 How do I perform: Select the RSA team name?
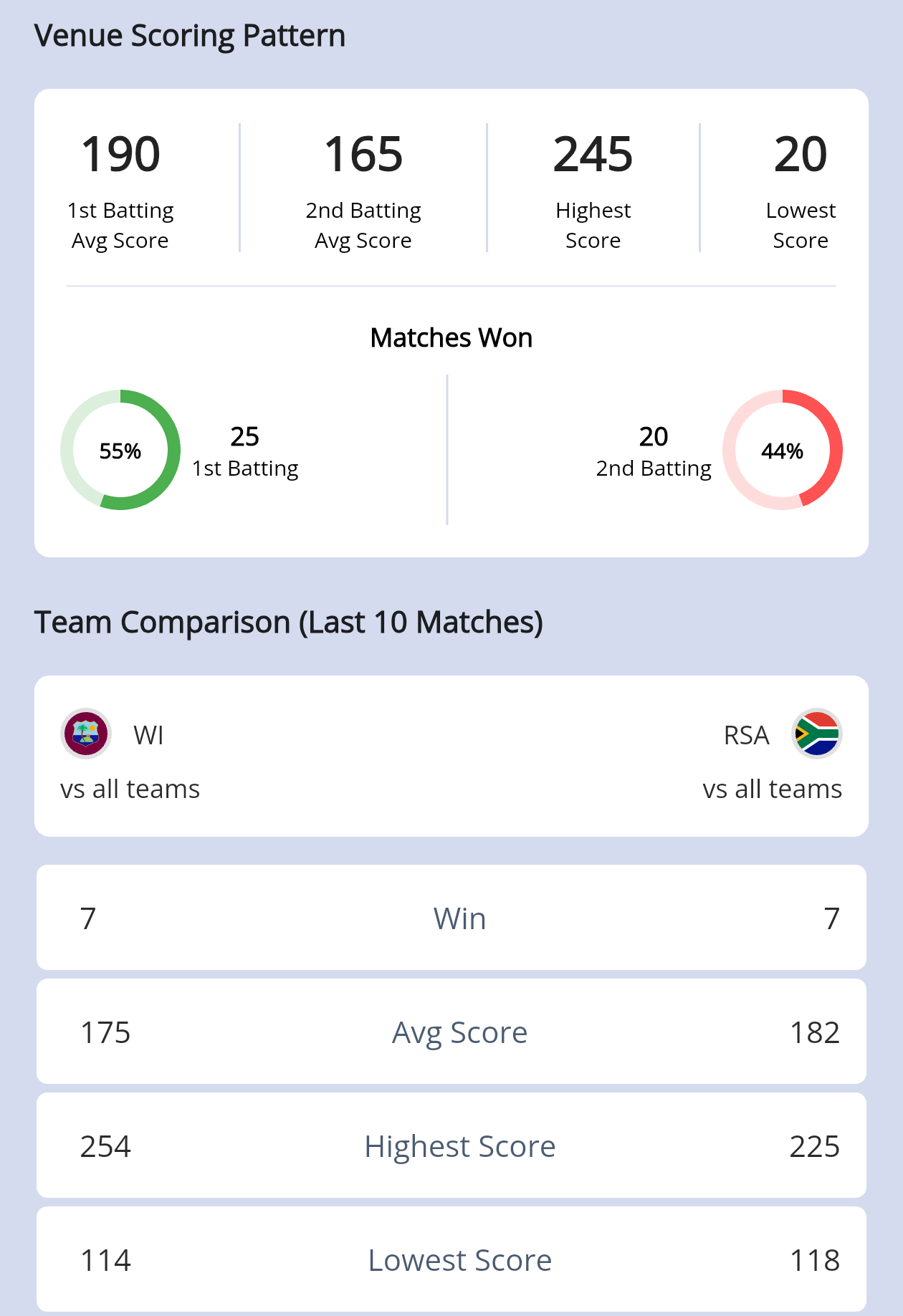[746, 735]
